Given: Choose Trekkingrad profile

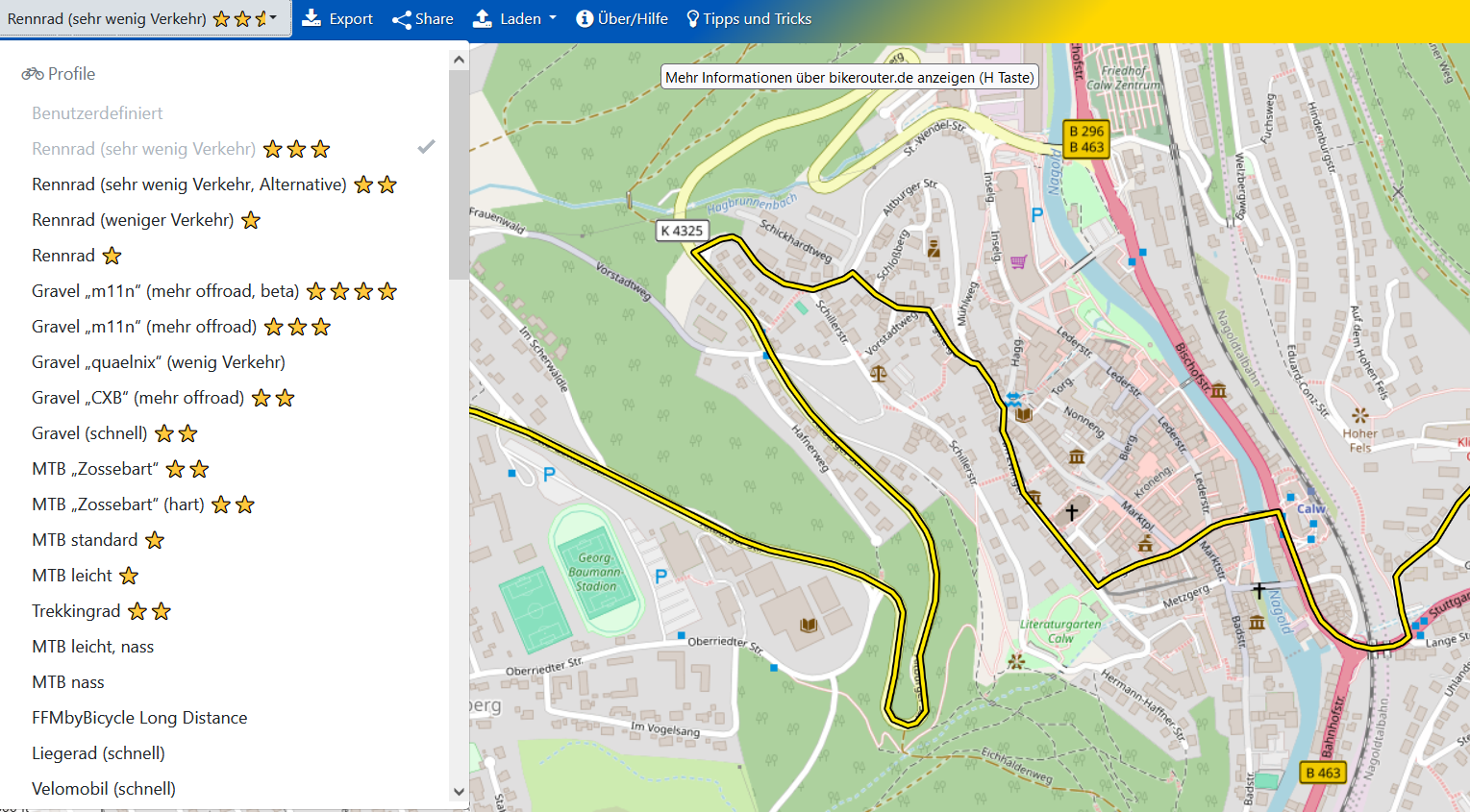Looking at the screenshot, I should [x=101, y=611].
